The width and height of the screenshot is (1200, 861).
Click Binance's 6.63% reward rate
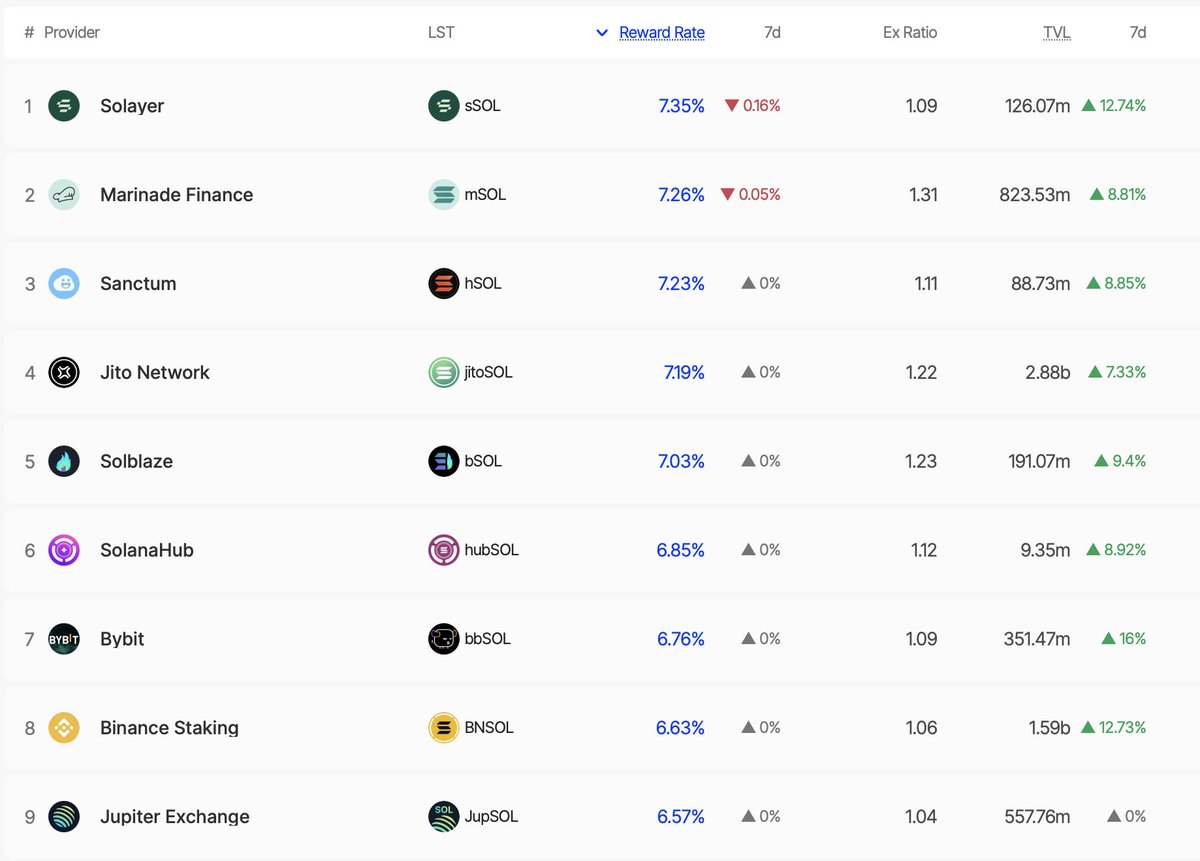[681, 728]
